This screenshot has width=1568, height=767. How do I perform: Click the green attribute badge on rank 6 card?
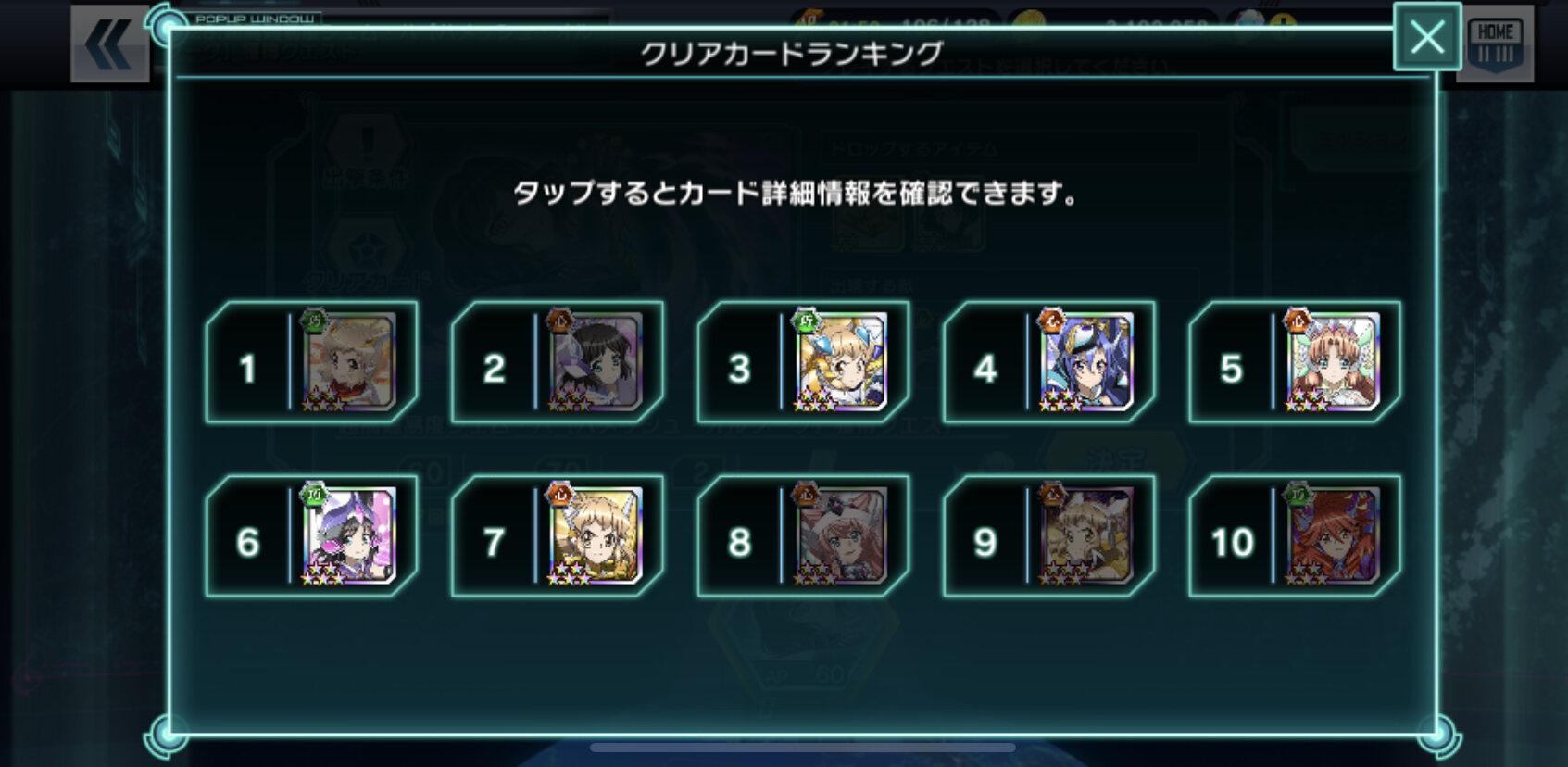316,495
